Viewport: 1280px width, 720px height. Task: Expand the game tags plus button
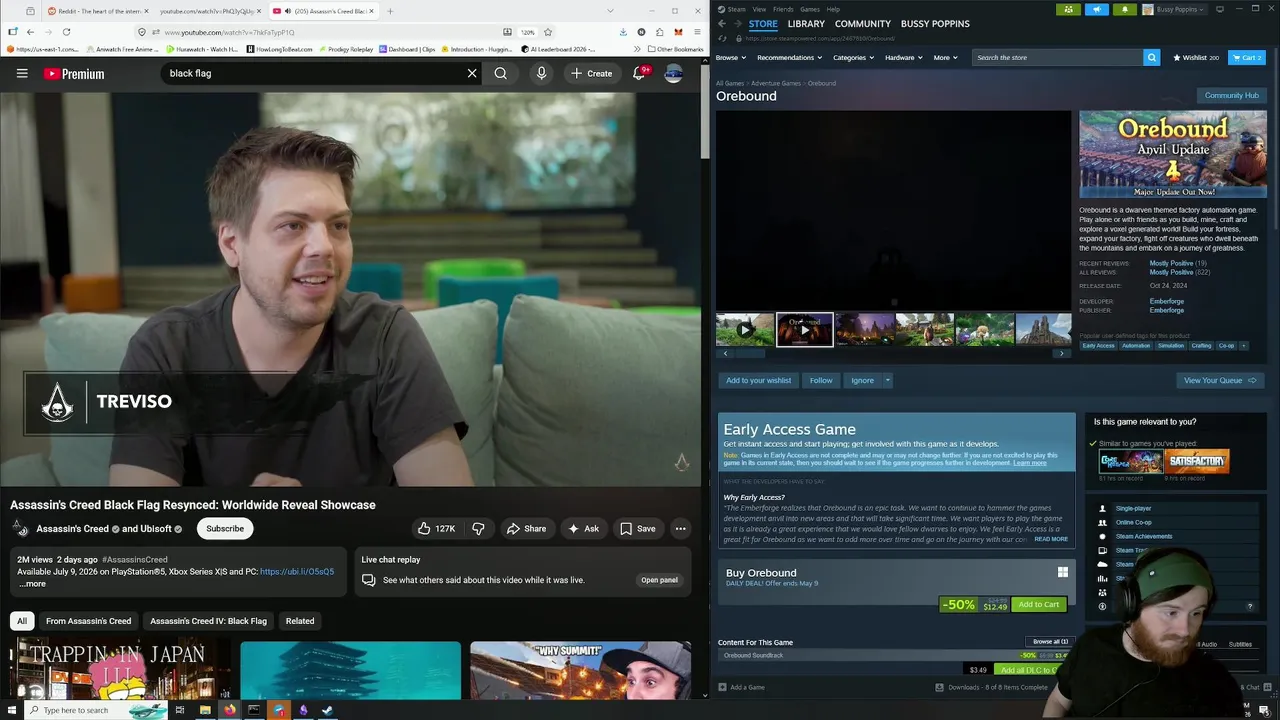coord(1244,346)
